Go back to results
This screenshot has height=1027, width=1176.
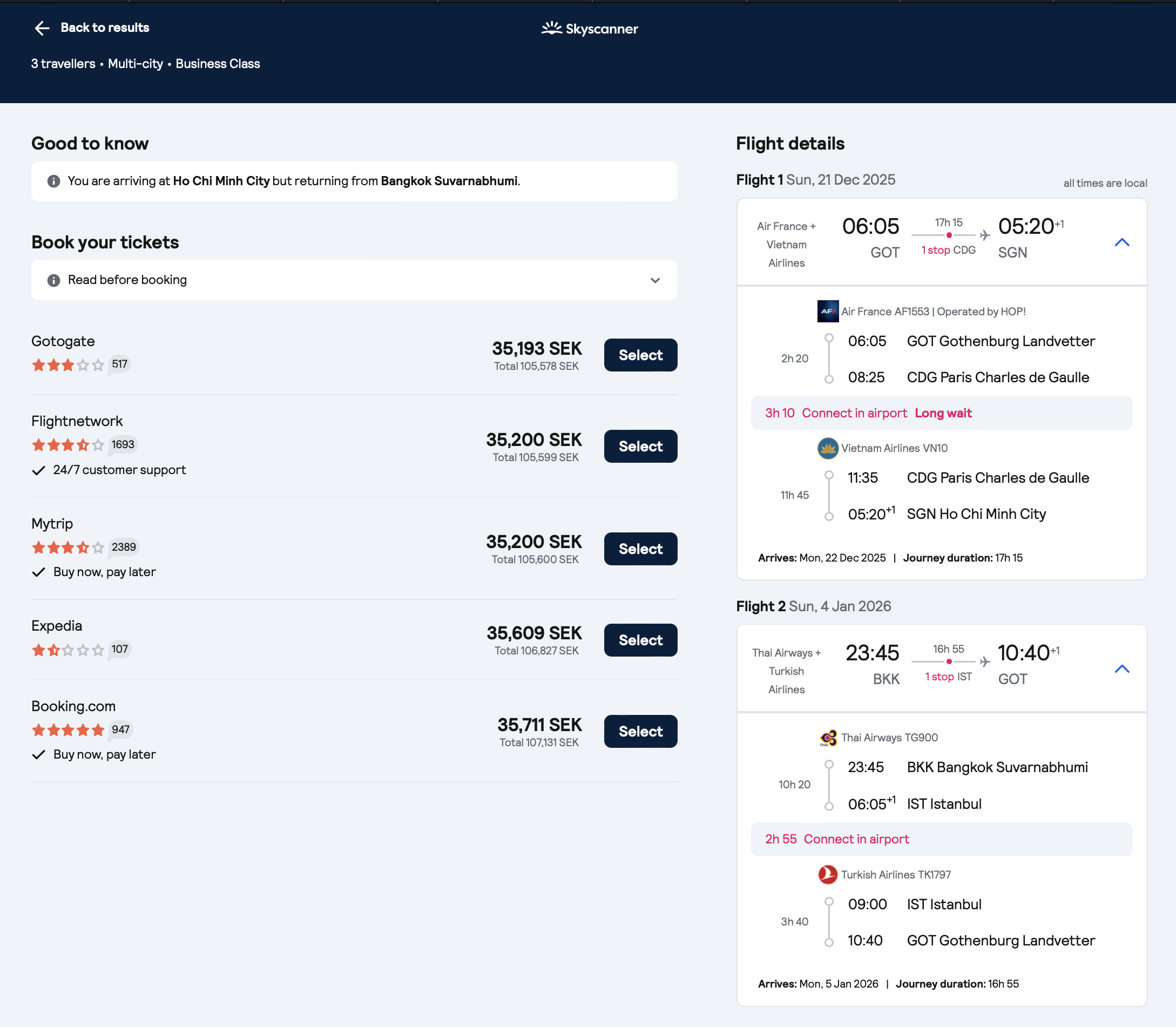pyautogui.click(x=104, y=28)
